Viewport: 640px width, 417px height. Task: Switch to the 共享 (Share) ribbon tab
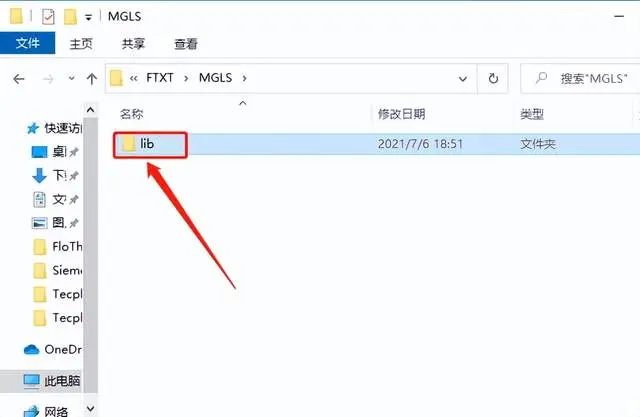pyautogui.click(x=133, y=44)
